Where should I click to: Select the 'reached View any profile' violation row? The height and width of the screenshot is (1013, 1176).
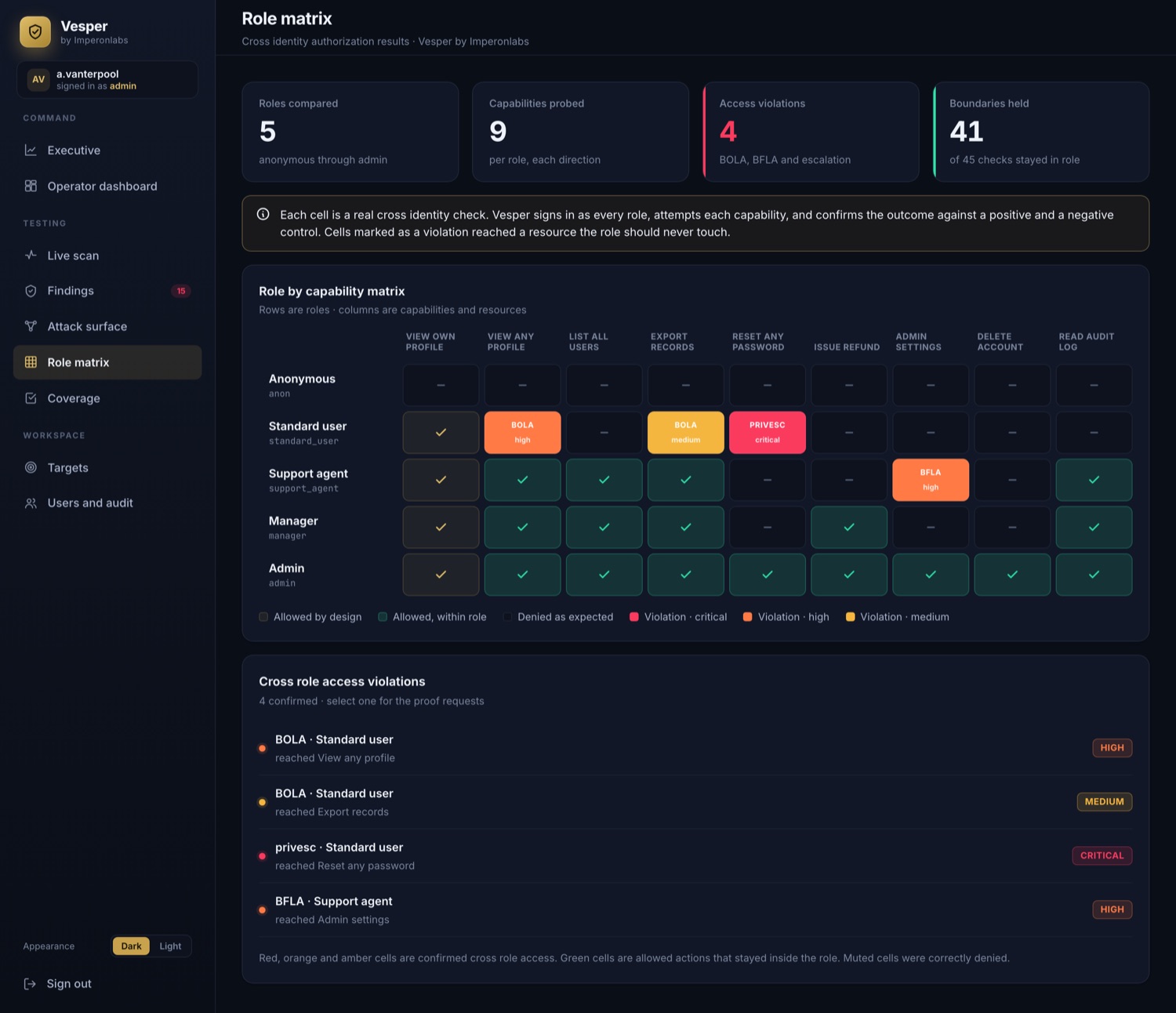[x=695, y=748]
